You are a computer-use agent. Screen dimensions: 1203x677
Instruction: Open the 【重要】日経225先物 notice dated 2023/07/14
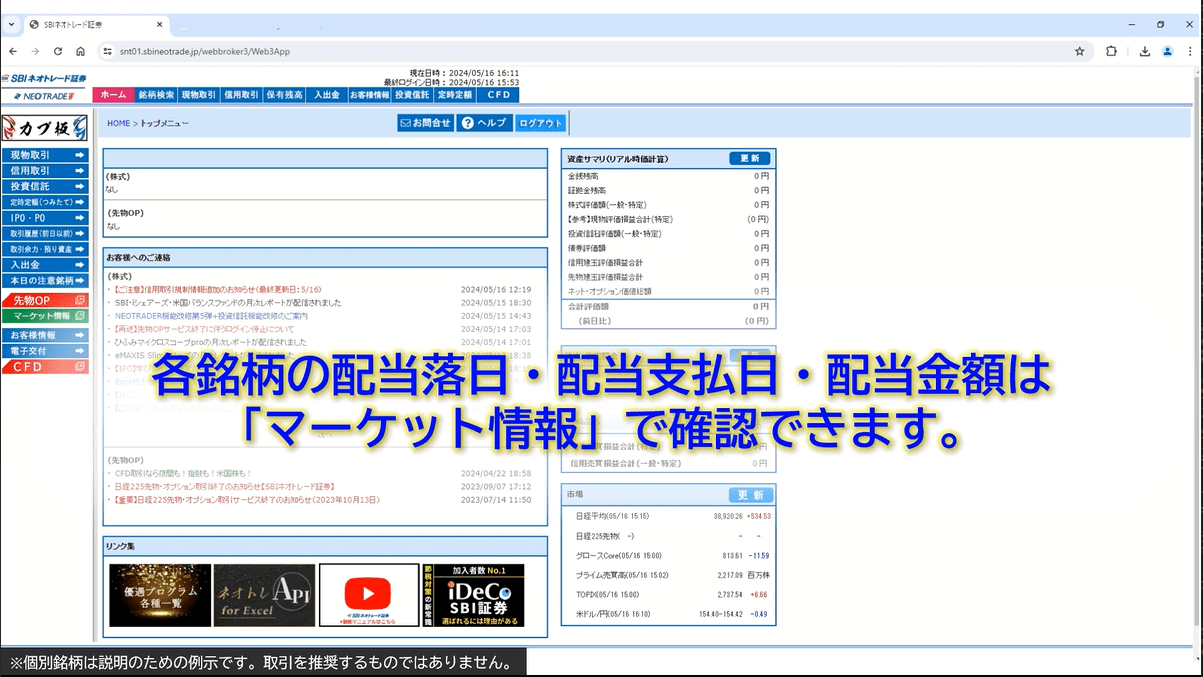click(x=246, y=499)
